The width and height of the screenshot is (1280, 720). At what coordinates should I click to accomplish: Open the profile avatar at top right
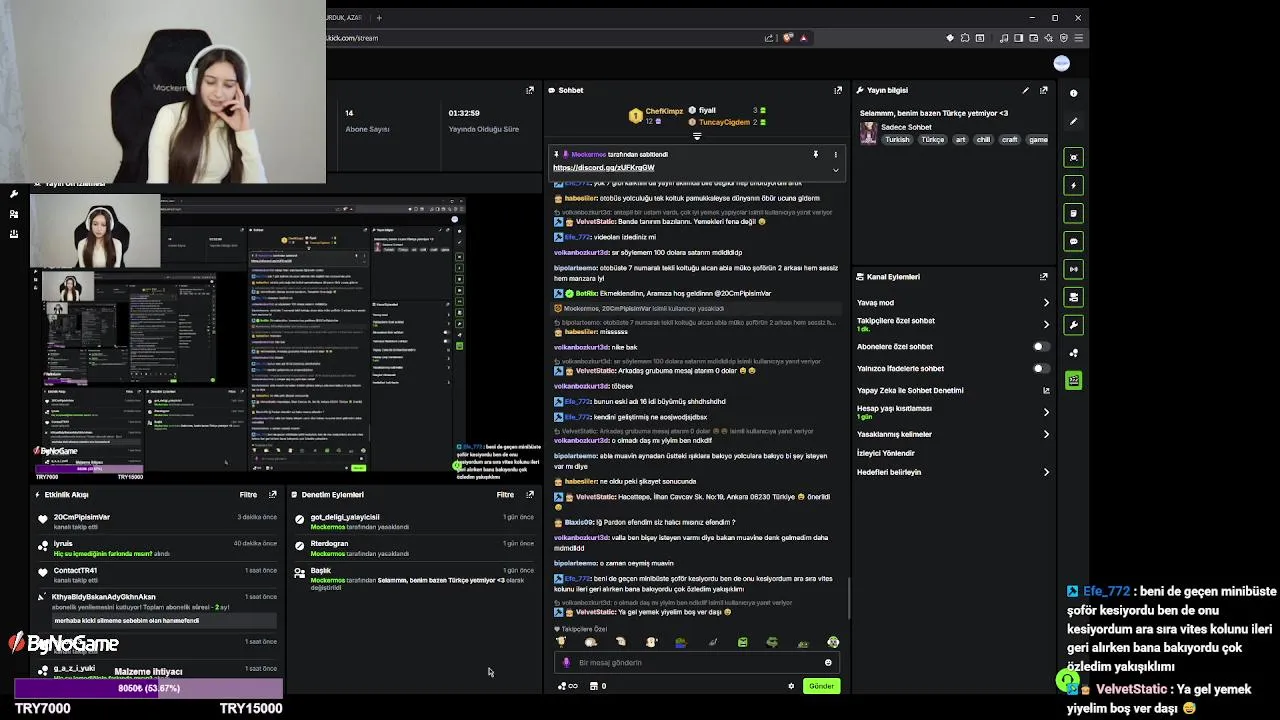click(x=1061, y=63)
